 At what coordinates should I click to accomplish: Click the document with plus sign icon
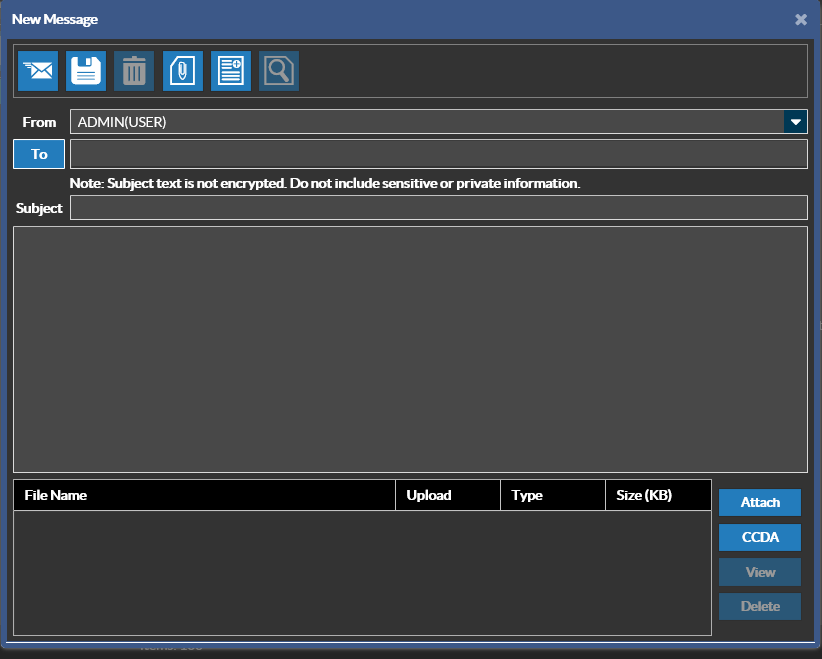click(x=231, y=71)
